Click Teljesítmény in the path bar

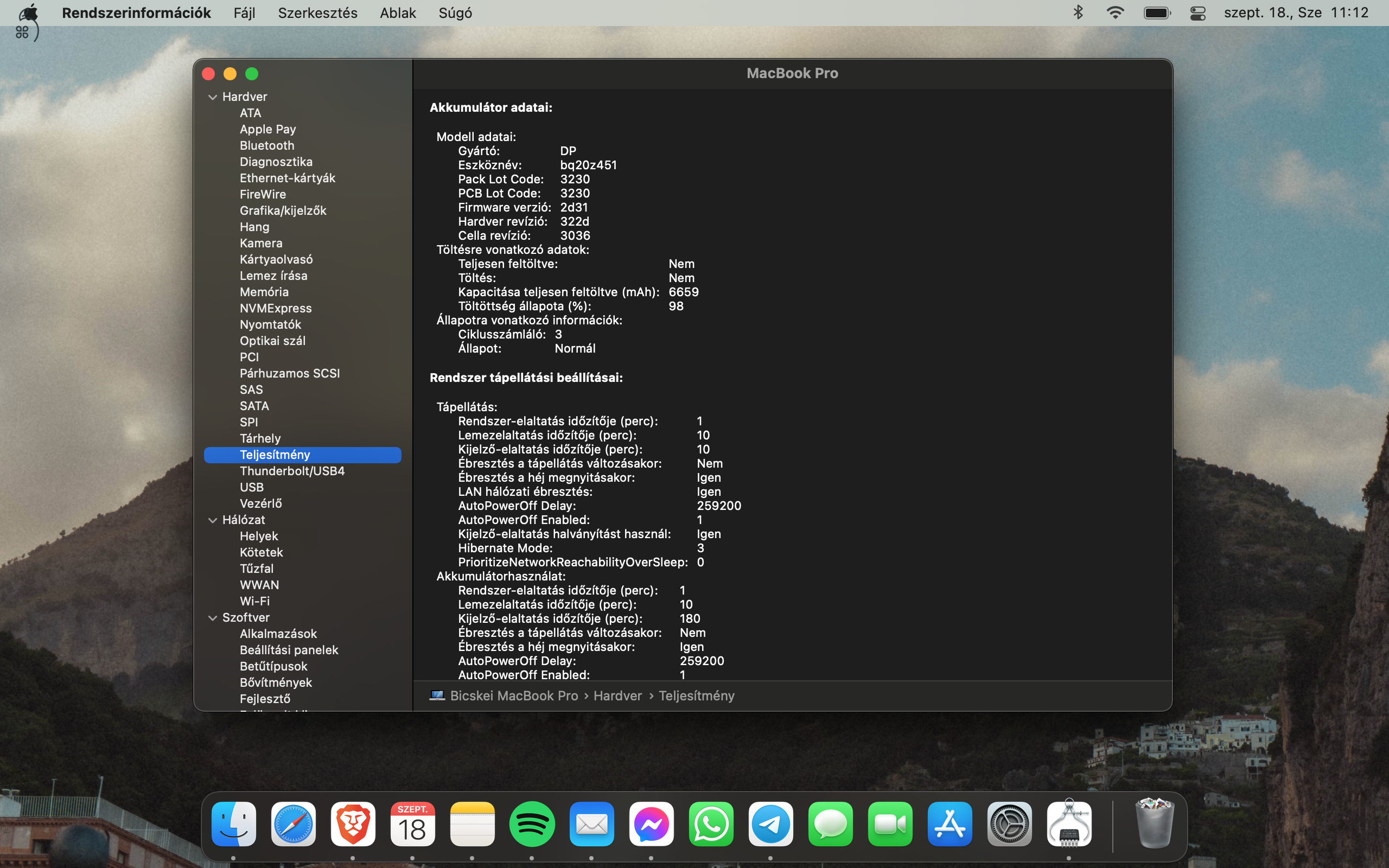click(x=697, y=696)
